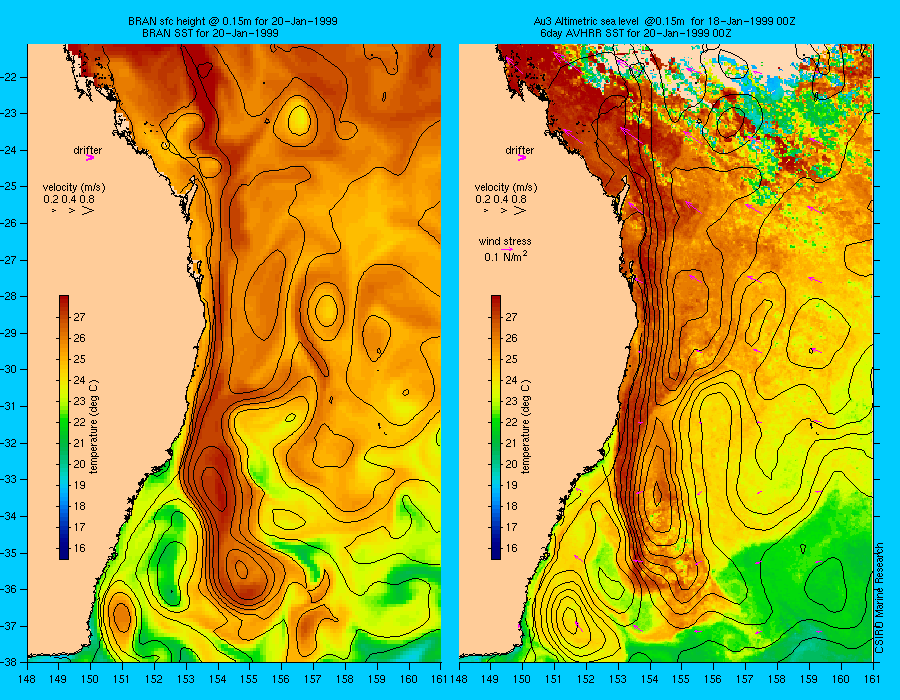Click the "22" tick on left color bar
The width and height of the screenshot is (900, 700).
pyautogui.click(x=79, y=422)
